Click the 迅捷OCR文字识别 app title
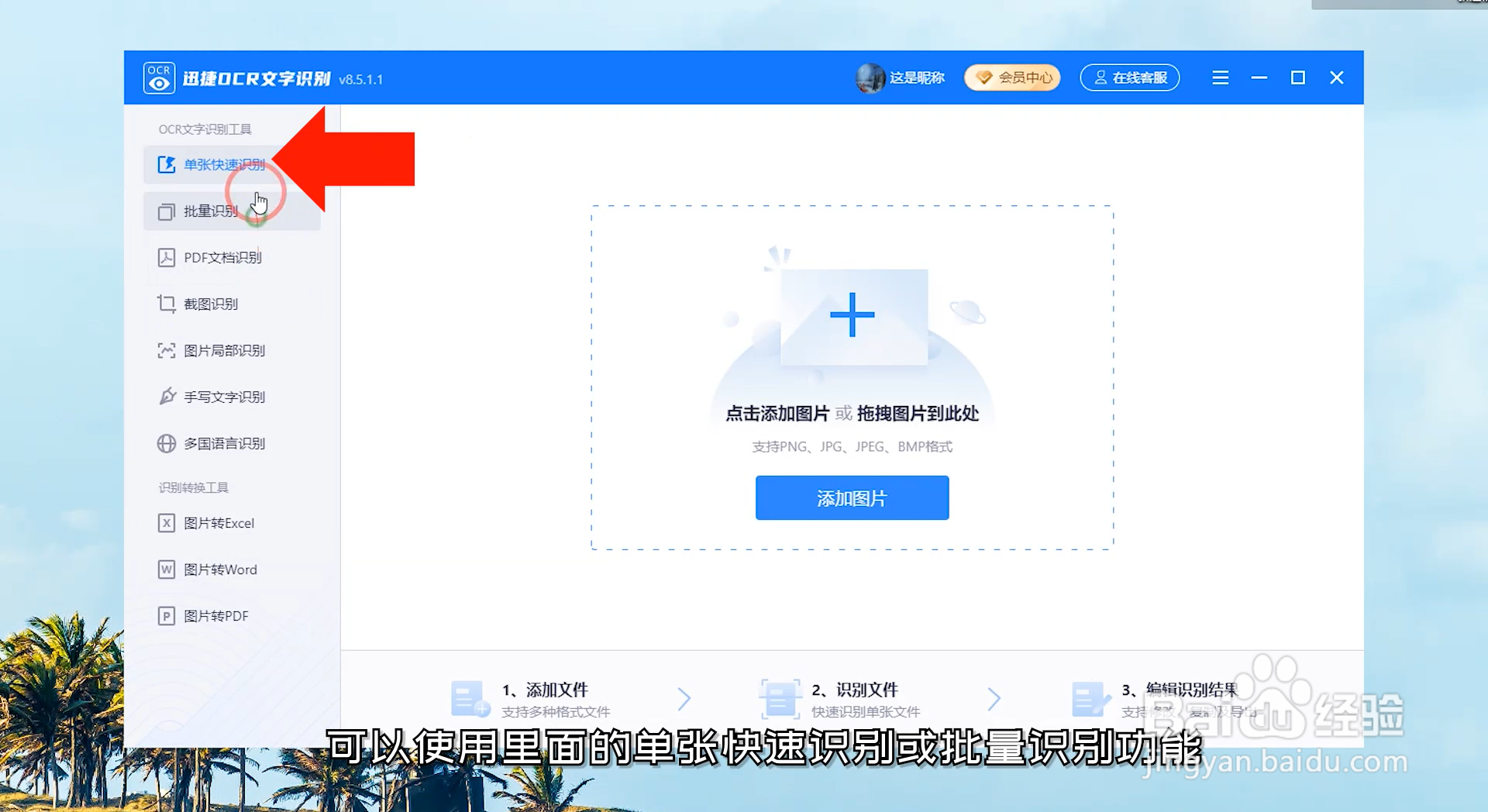 point(257,78)
